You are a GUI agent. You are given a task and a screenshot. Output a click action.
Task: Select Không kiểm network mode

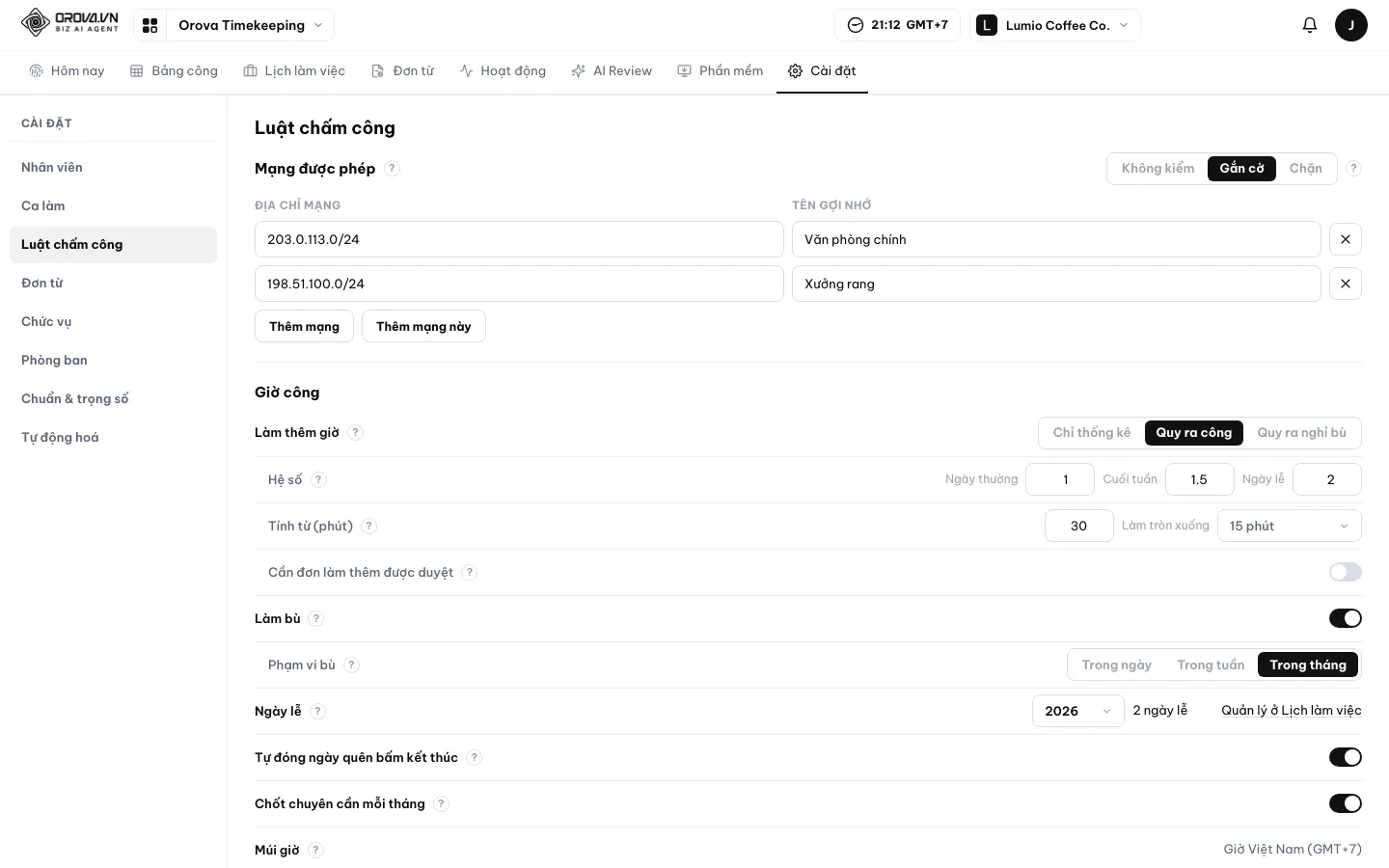tap(1157, 168)
